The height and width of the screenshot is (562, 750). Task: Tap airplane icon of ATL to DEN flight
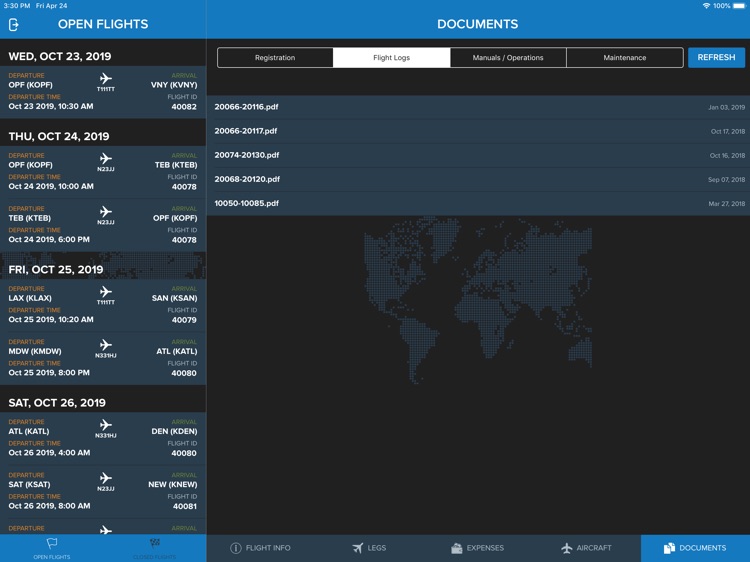106,424
